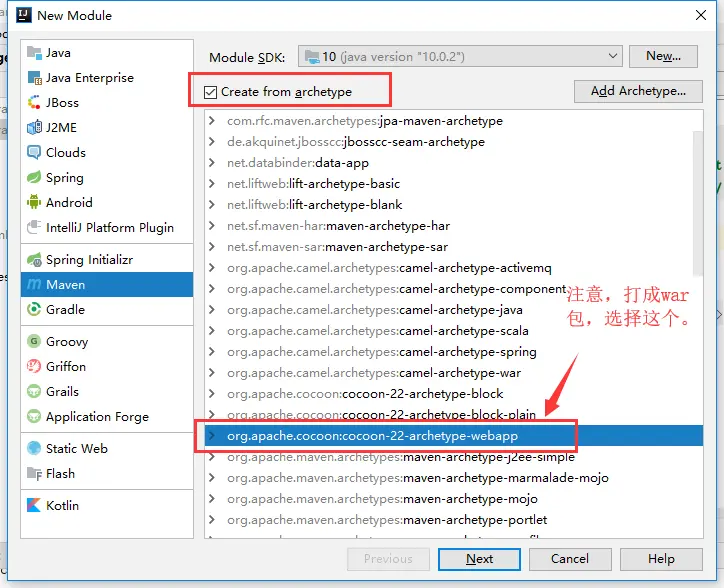The image size is (724, 588).
Task: Select the J2ME phone icon
Action: (x=34, y=127)
